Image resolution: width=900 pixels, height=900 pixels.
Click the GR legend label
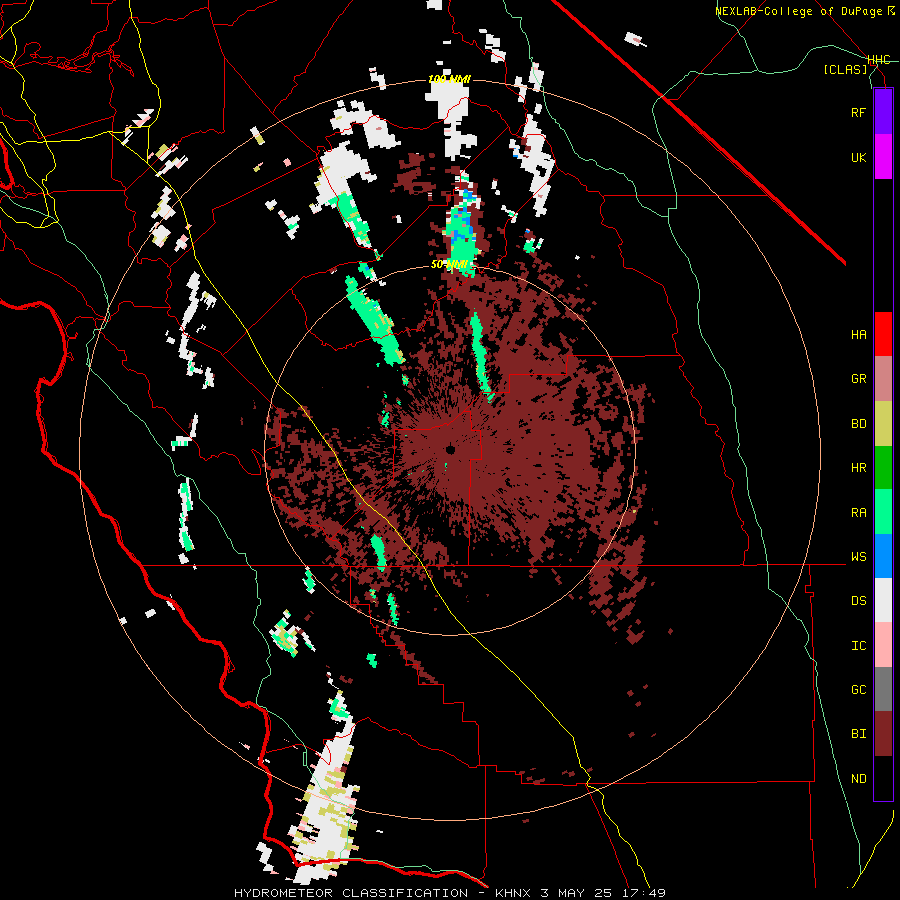(858, 379)
